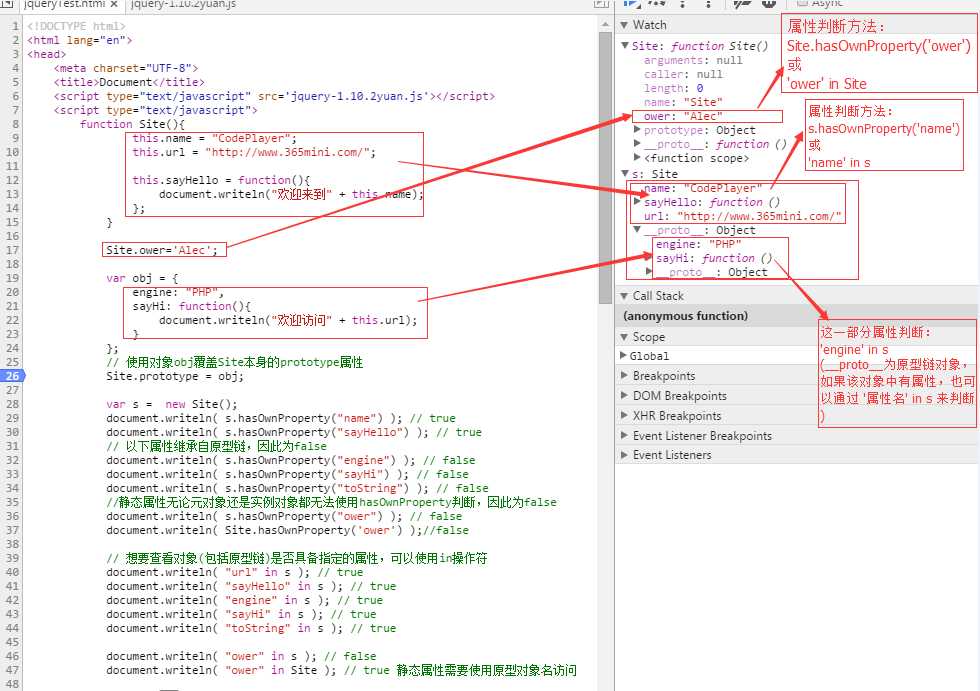Expand the Event Listener Breakpoints section

(x=624, y=435)
